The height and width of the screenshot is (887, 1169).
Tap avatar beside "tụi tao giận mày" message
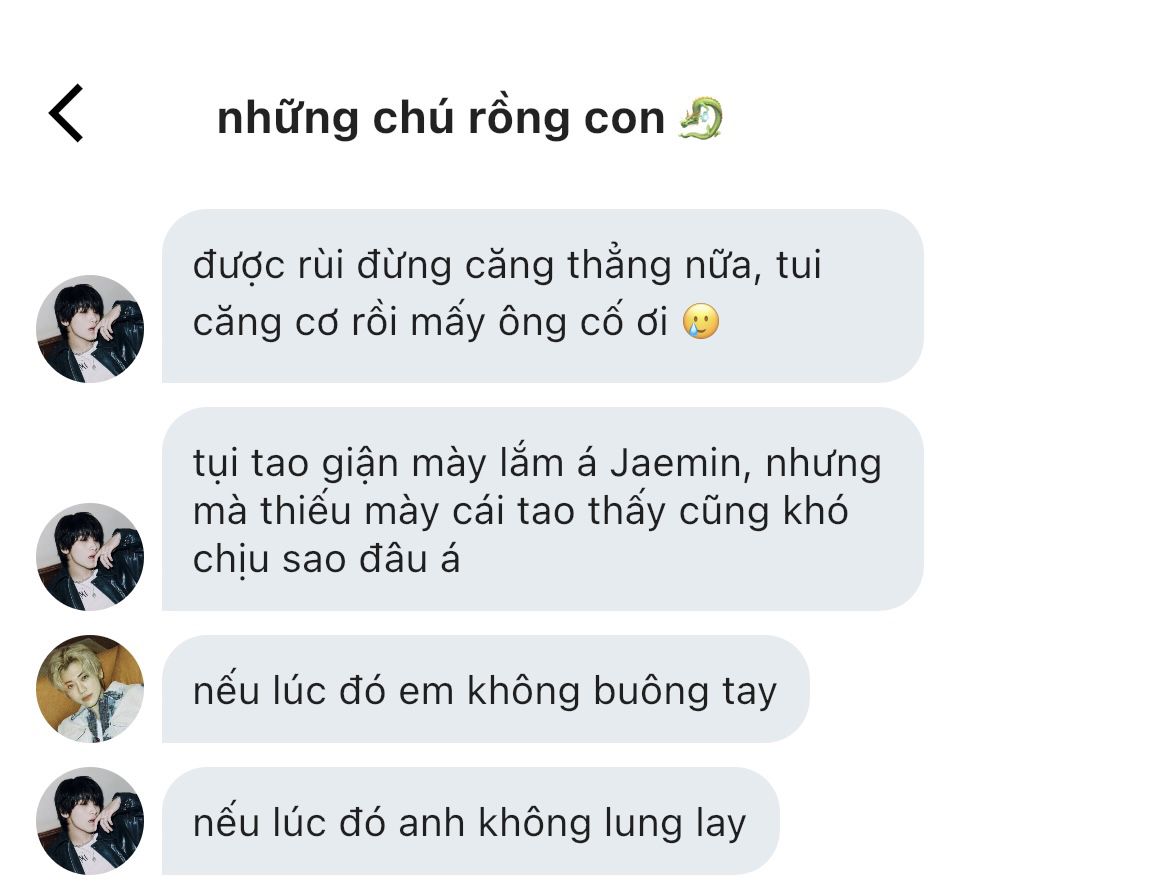pos(90,557)
